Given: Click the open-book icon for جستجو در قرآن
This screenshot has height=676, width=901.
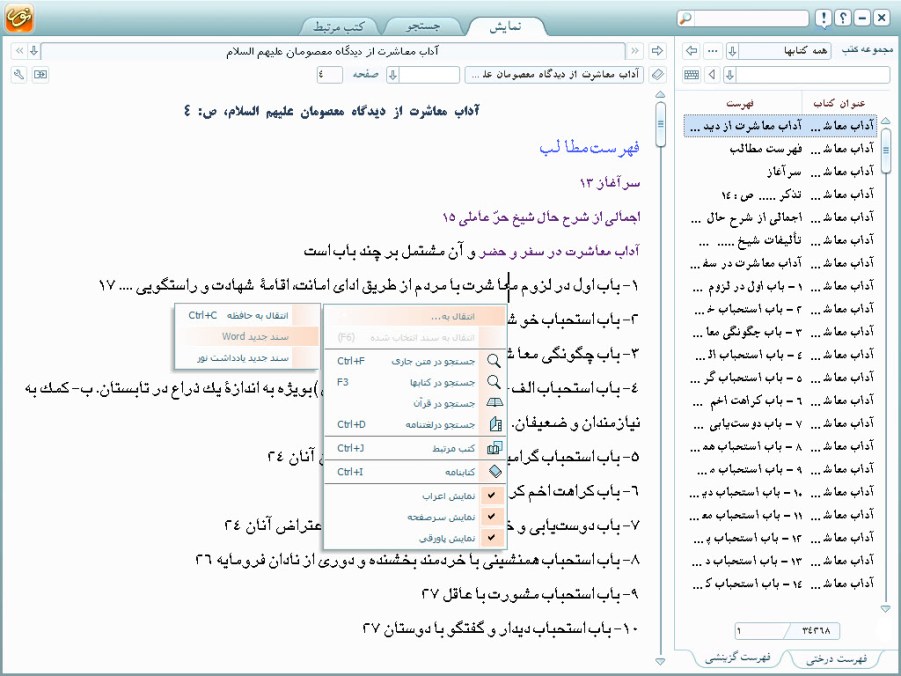Looking at the screenshot, I should 494,404.
